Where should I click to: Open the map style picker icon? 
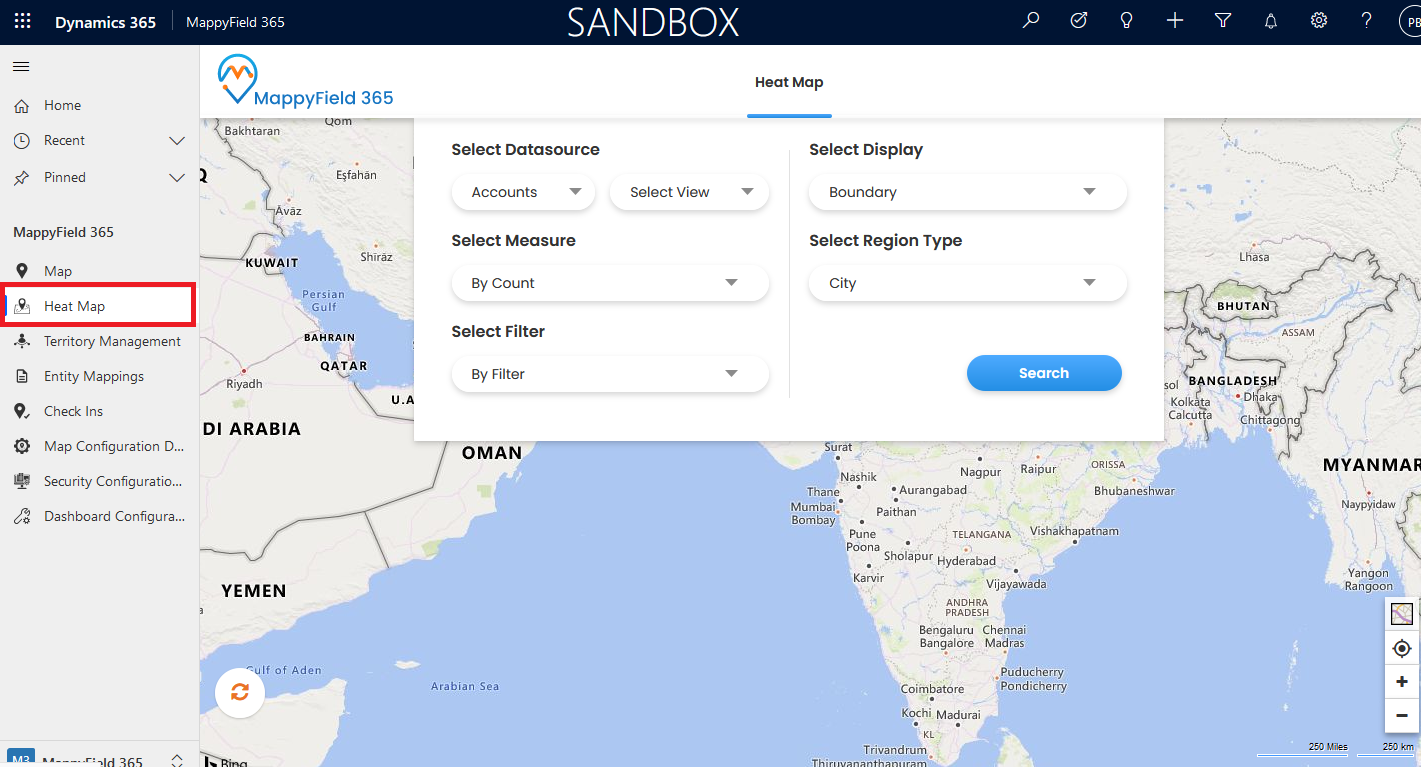click(1402, 614)
